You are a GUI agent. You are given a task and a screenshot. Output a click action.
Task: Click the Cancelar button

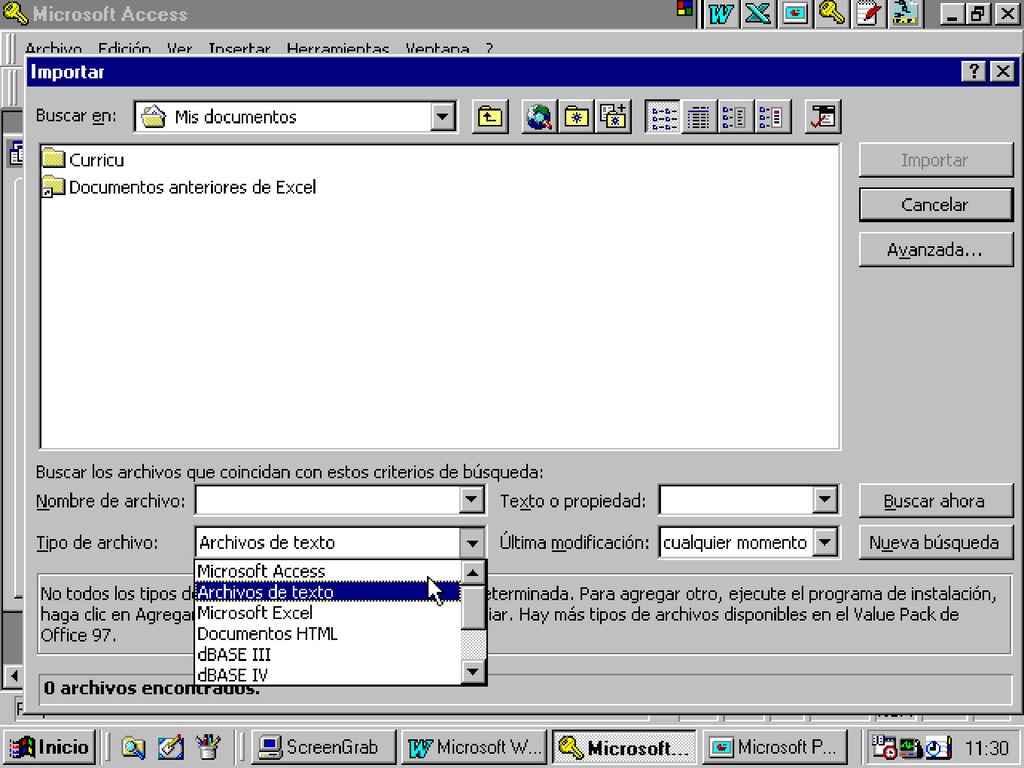tap(935, 205)
